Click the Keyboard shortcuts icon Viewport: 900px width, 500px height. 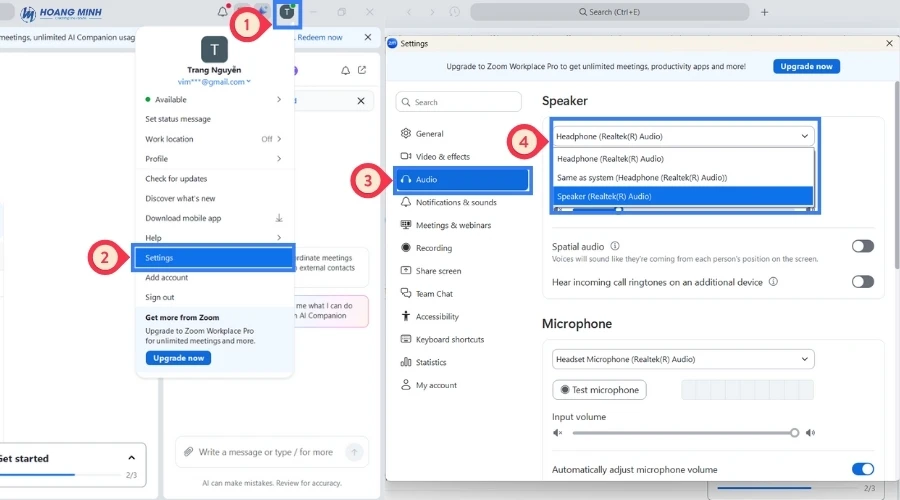pyautogui.click(x=406, y=339)
